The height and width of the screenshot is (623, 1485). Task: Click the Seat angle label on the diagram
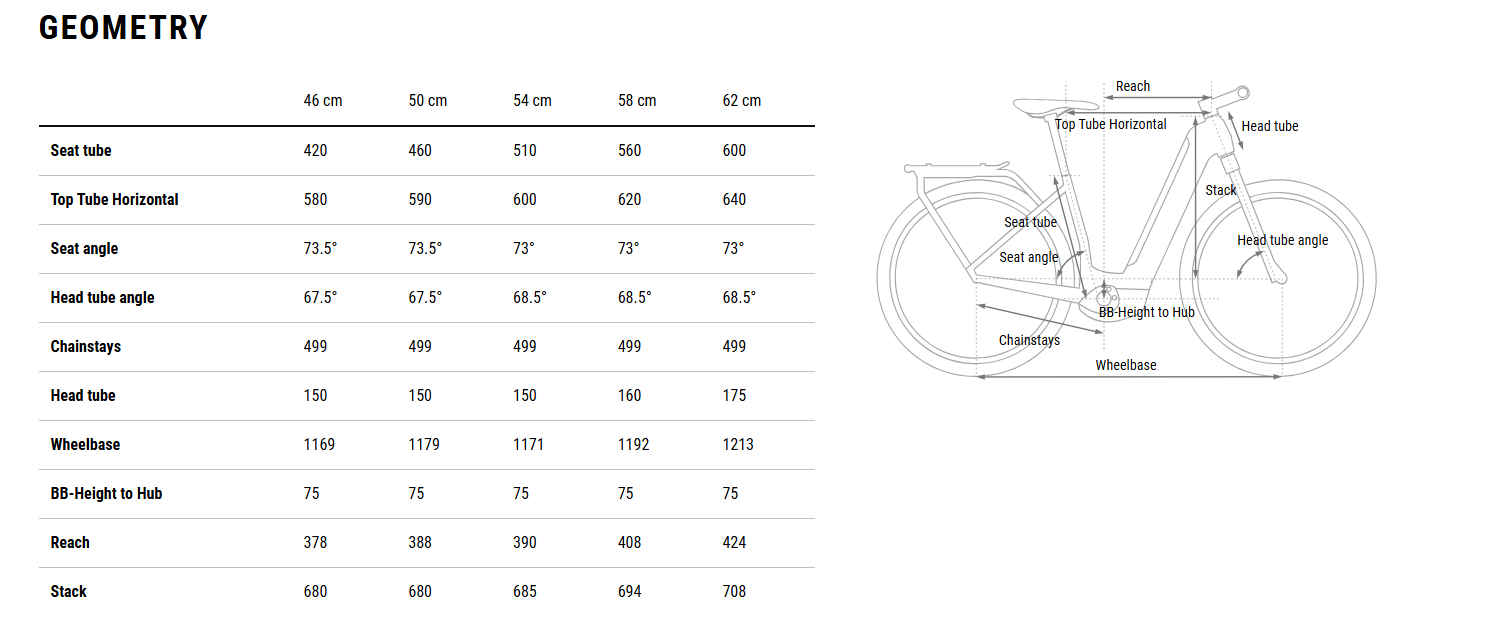(x=1029, y=258)
